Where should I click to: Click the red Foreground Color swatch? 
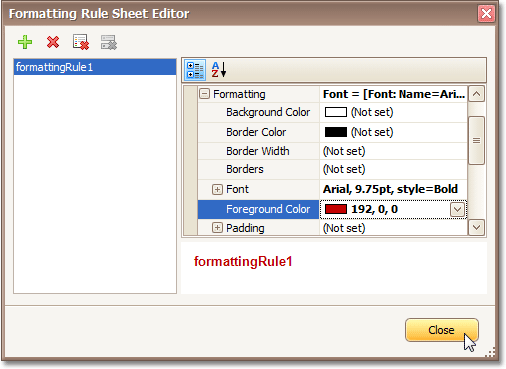[336, 209]
